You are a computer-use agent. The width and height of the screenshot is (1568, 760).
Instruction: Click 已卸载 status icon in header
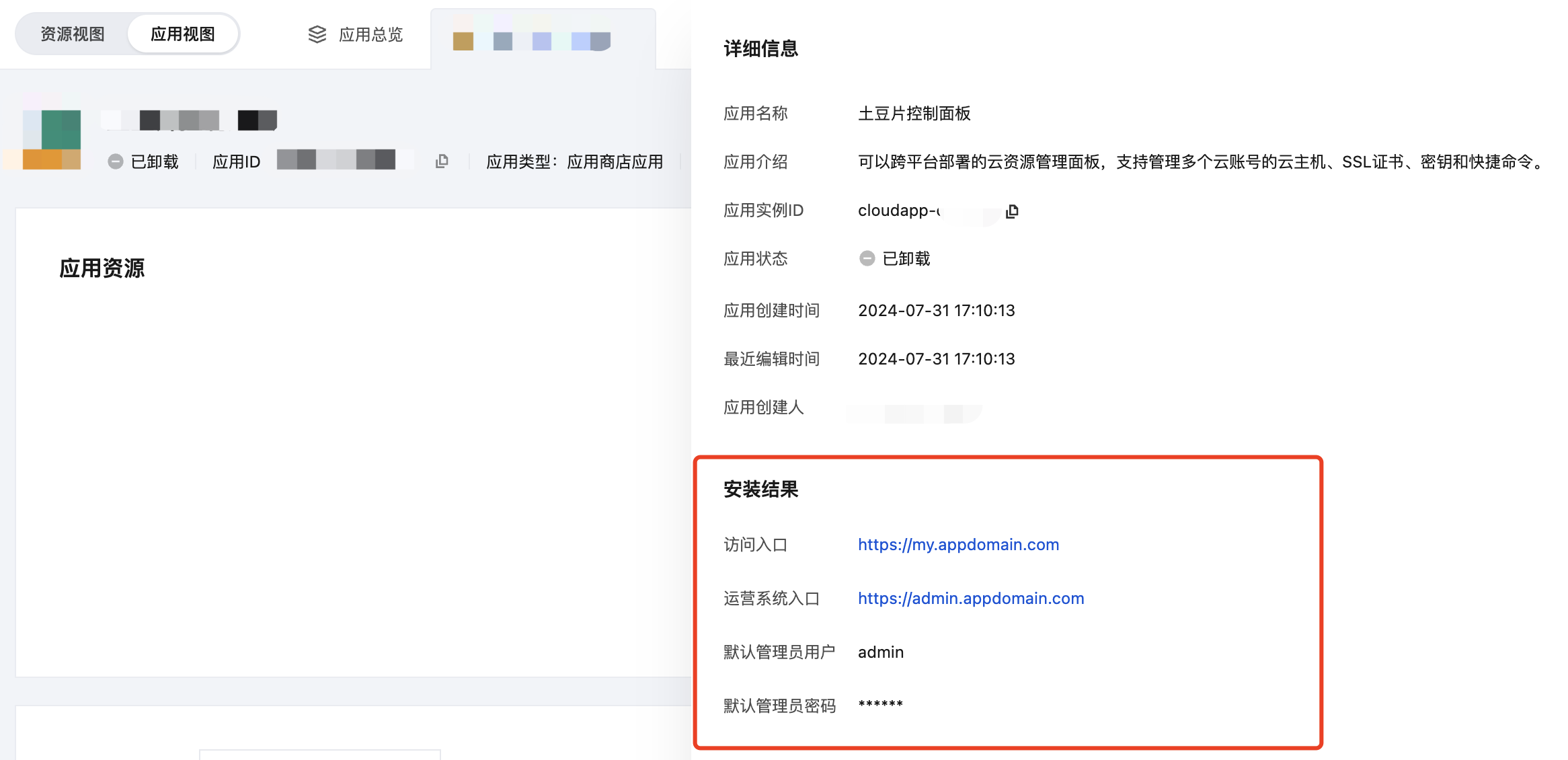click(116, 161)
